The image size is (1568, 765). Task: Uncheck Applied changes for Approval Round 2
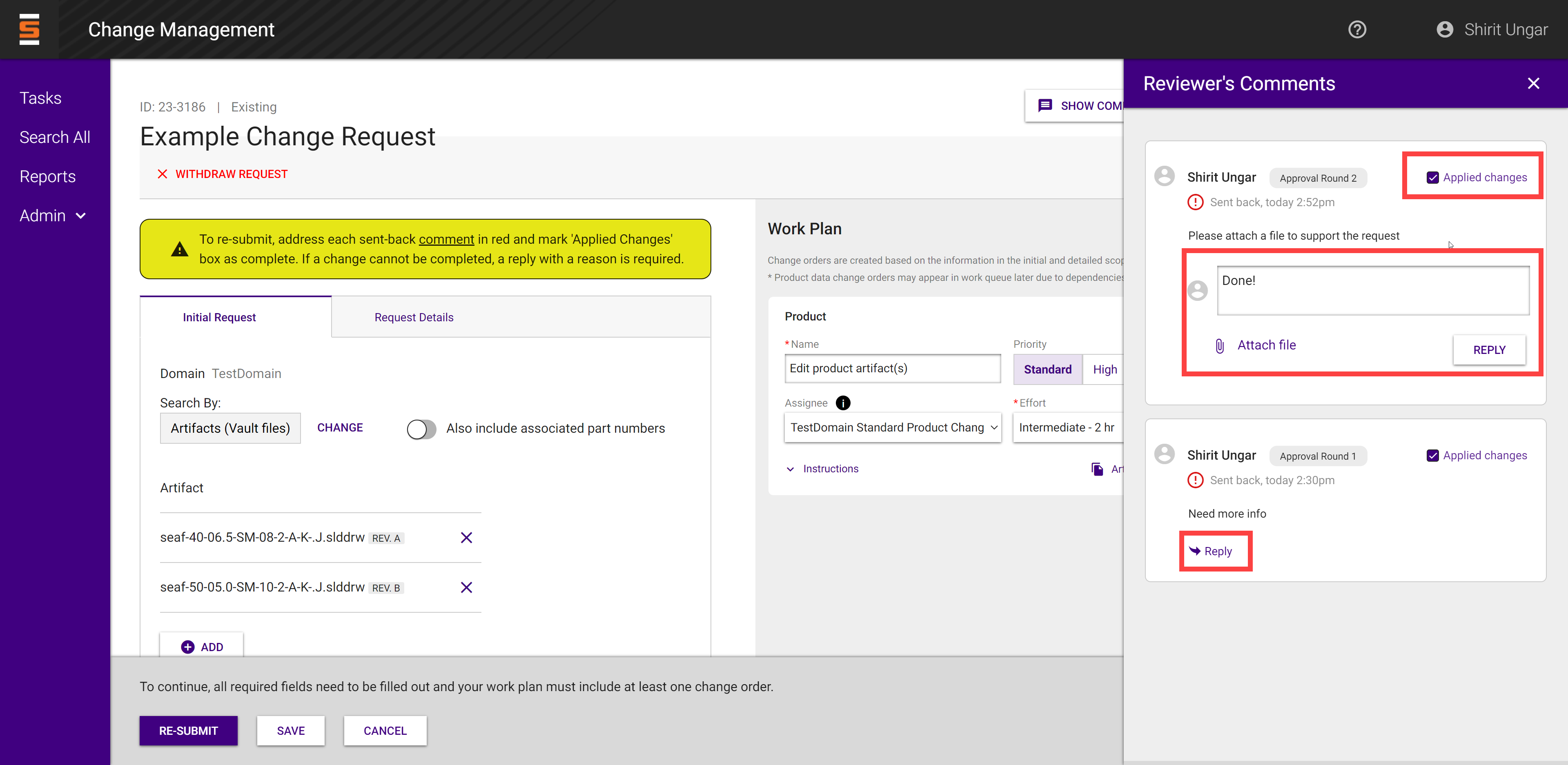click(x=1432, y=178)
